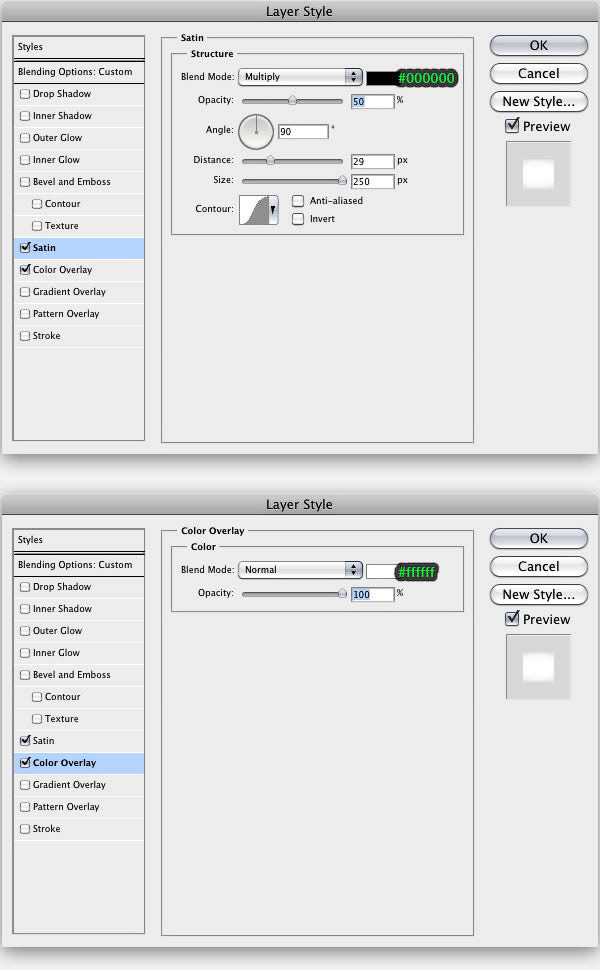
Task: Enable Drop Shadow in Color Overlay dialog
Action: click(25, 586)
